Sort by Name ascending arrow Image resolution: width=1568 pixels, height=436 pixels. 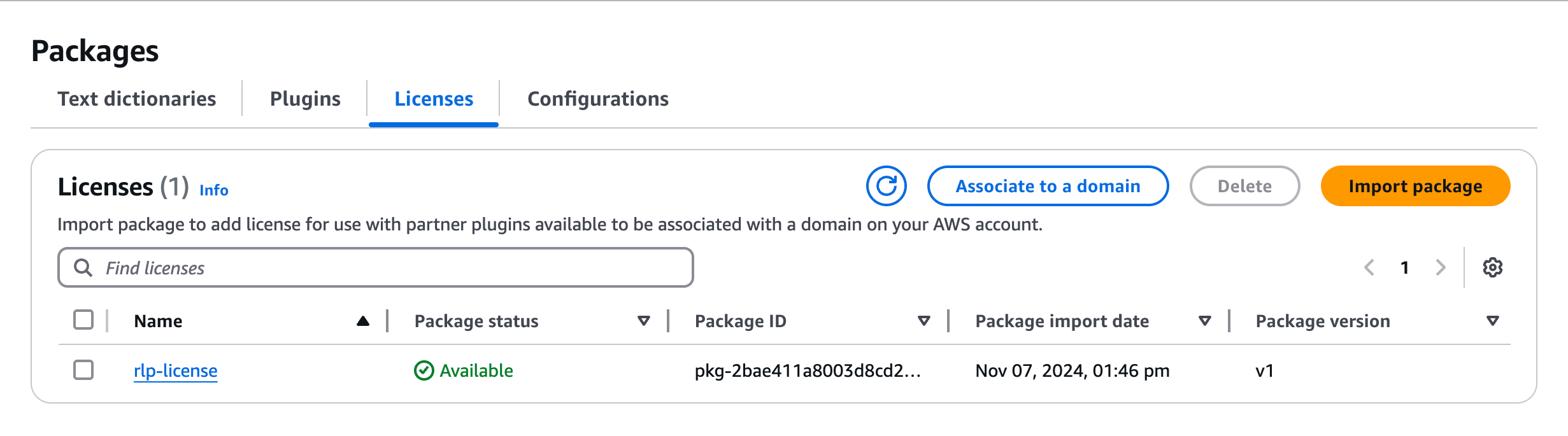[363, 321]
